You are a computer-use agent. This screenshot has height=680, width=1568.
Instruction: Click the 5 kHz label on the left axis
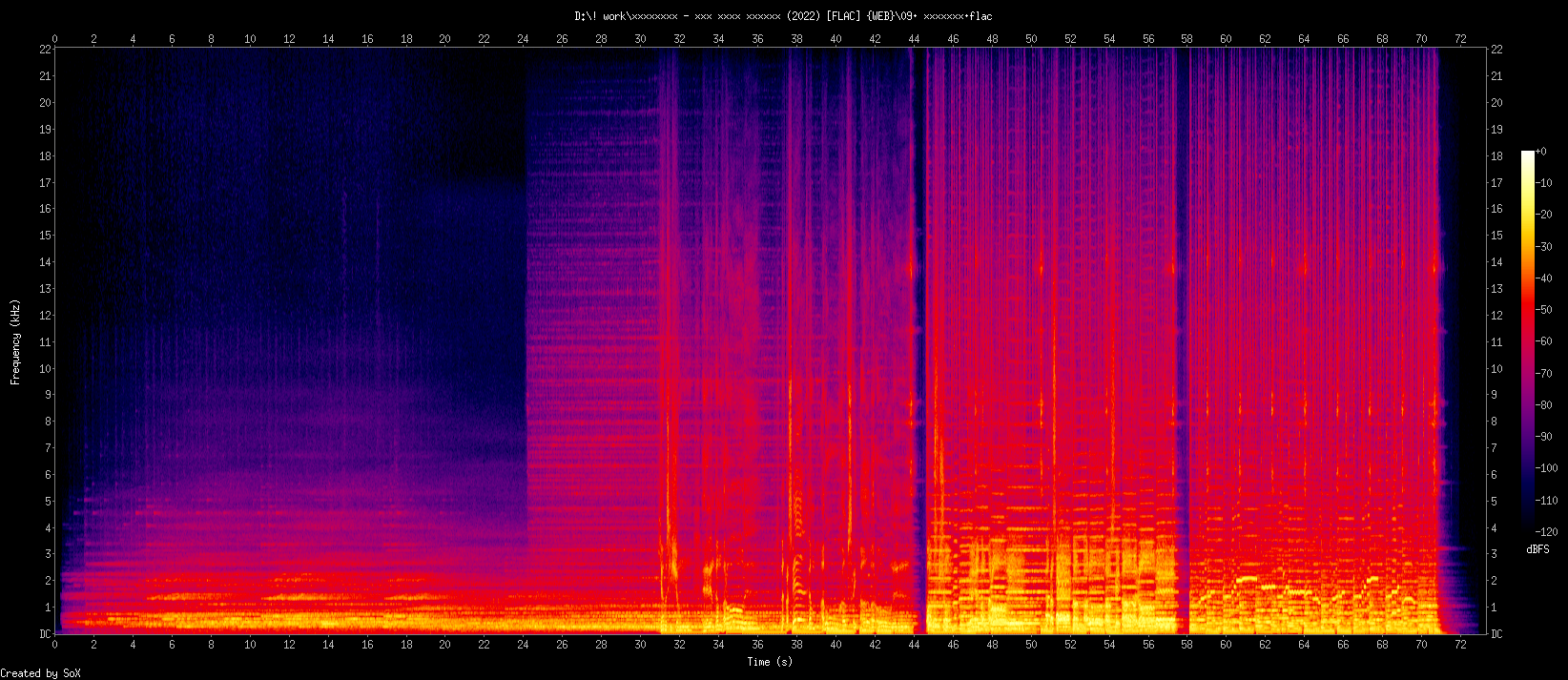(48, 502)
